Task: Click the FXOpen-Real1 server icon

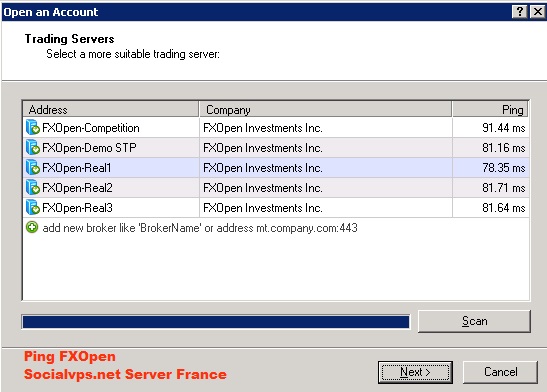Action: point(33,167)
